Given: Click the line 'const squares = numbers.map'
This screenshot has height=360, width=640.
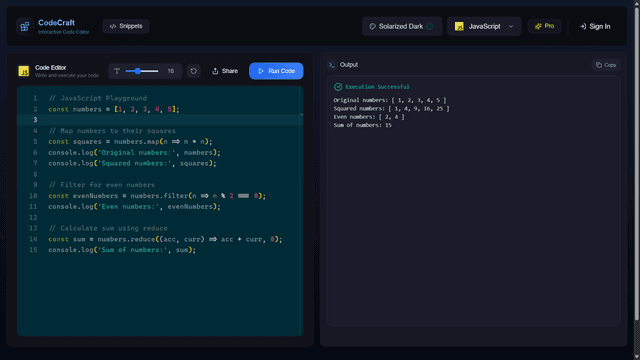Looking at the screenshot, I should (130, 142).
